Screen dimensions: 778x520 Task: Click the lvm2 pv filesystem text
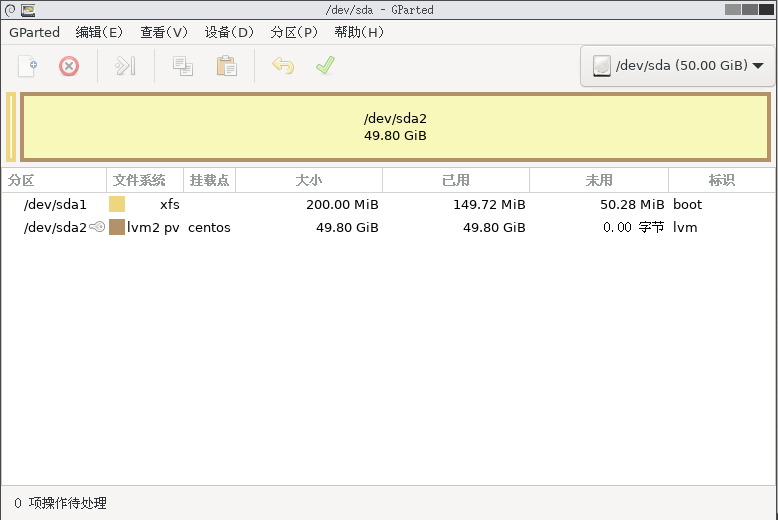153,227
